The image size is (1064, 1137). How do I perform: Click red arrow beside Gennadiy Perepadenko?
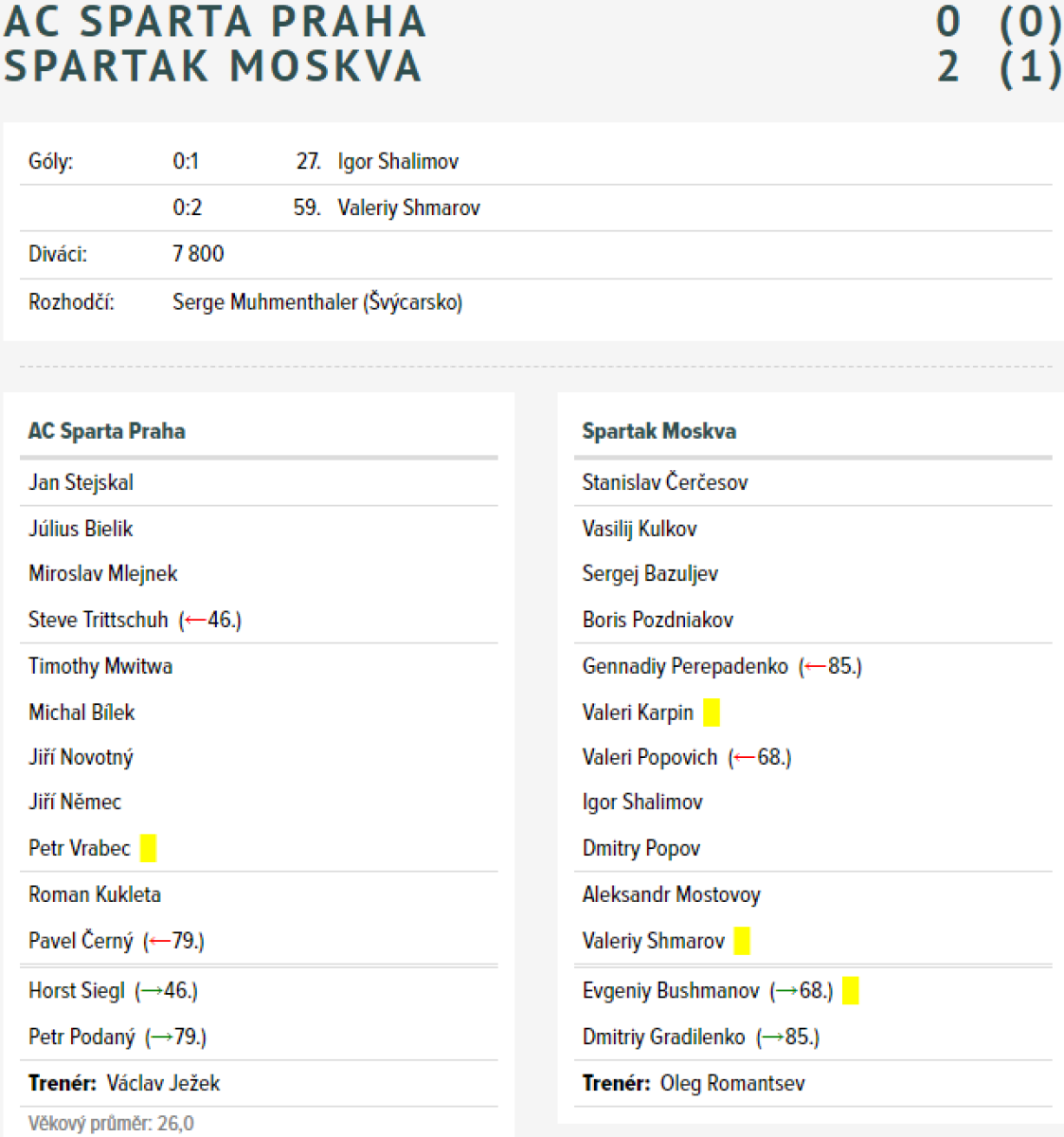pos(816,667)
